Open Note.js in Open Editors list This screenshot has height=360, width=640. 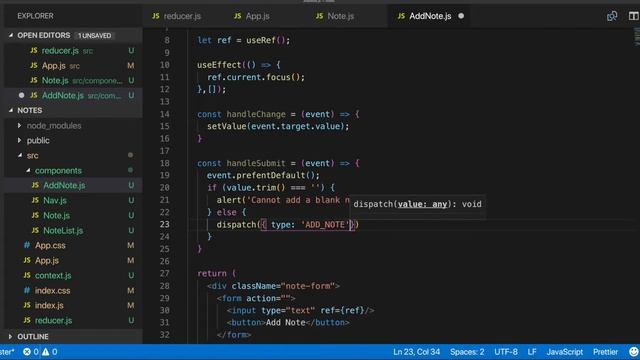point(73,80)
